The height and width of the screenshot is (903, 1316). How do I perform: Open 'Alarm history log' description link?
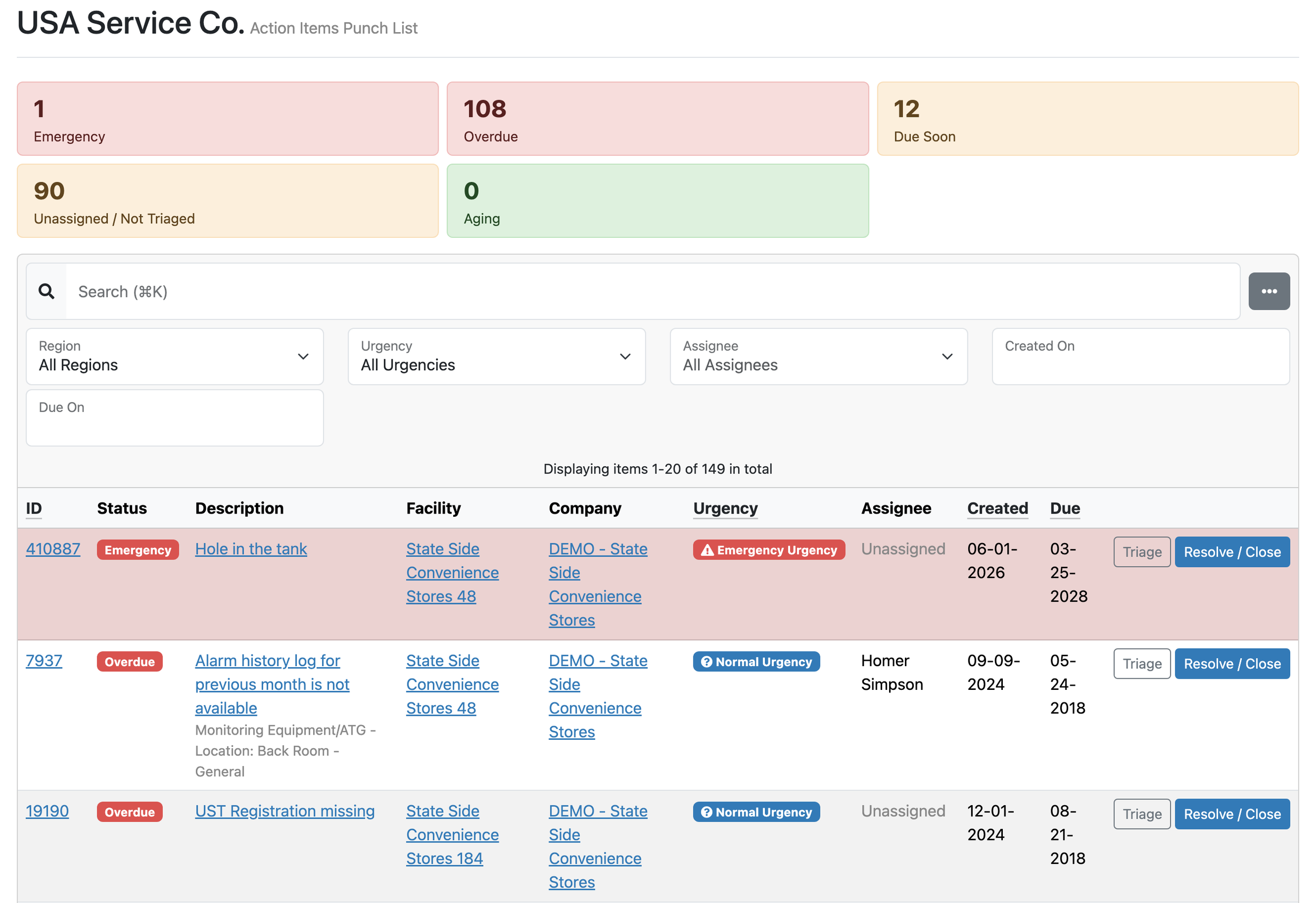click(272, 685)
